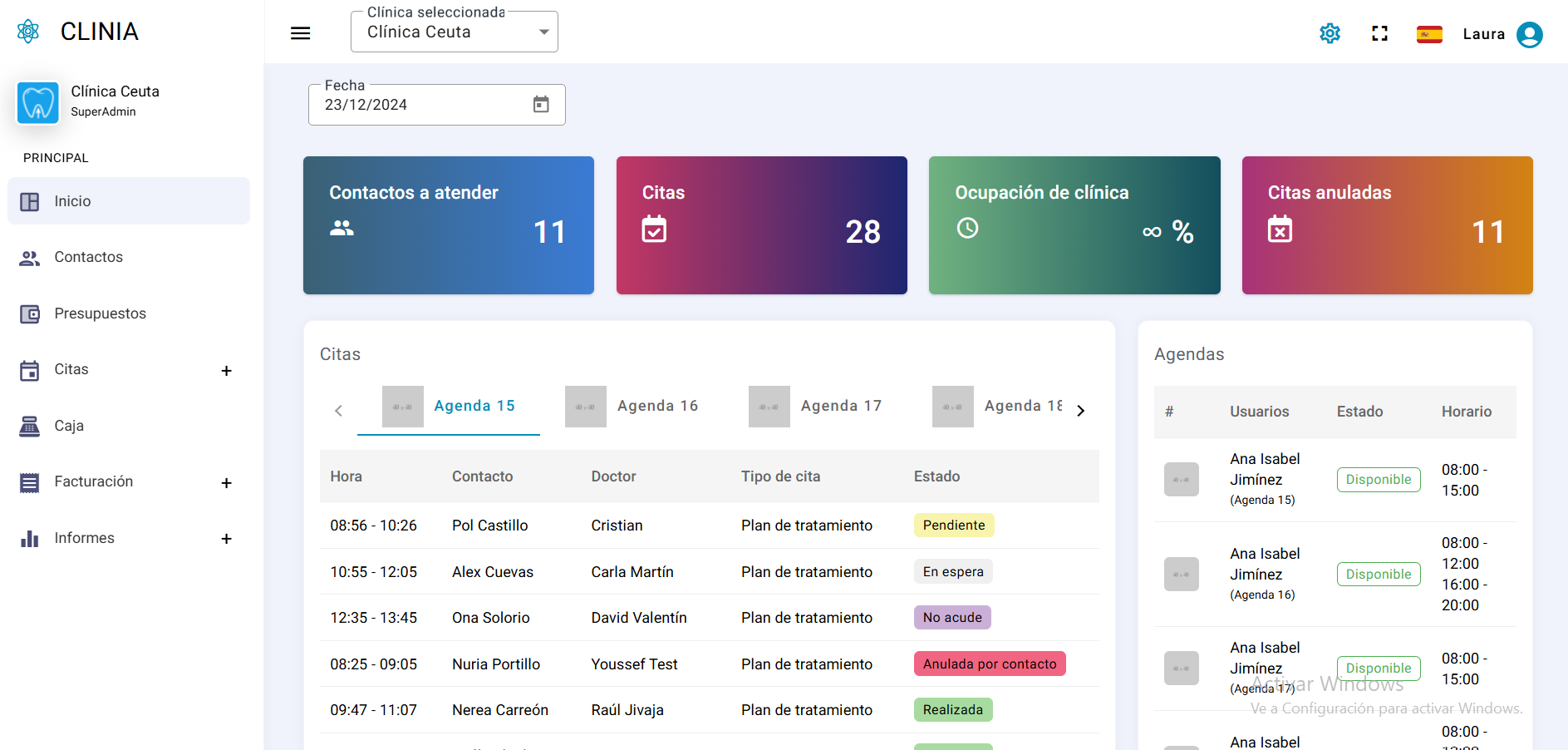The image size is (1568, 750).
Task: Click doctor name Carla Martín
Action: pos(632,572)
